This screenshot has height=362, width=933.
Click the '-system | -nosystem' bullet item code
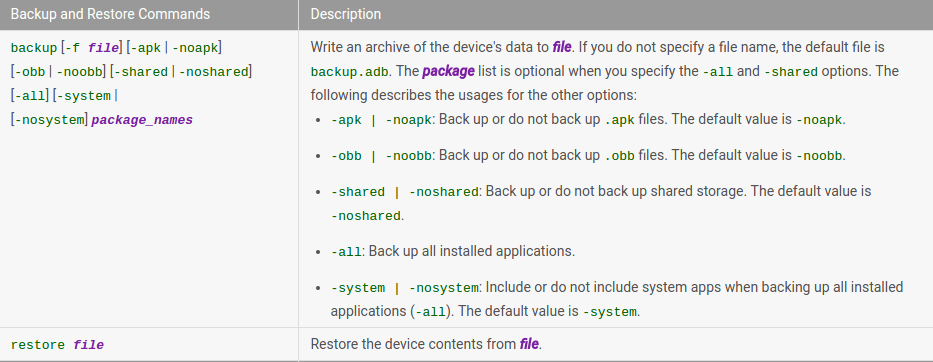[x=405, y=288]
